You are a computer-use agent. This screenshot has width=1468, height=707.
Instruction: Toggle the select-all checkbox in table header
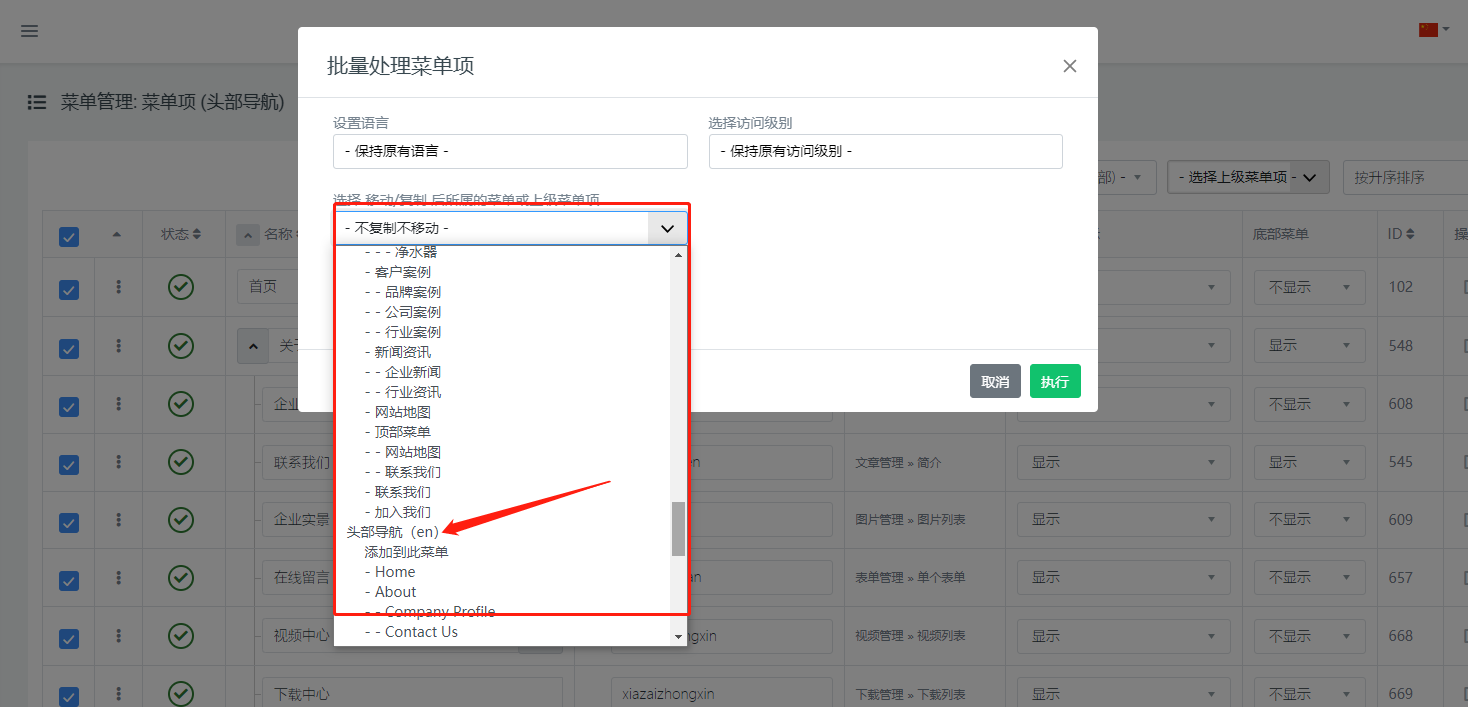[x=69, y=236]
